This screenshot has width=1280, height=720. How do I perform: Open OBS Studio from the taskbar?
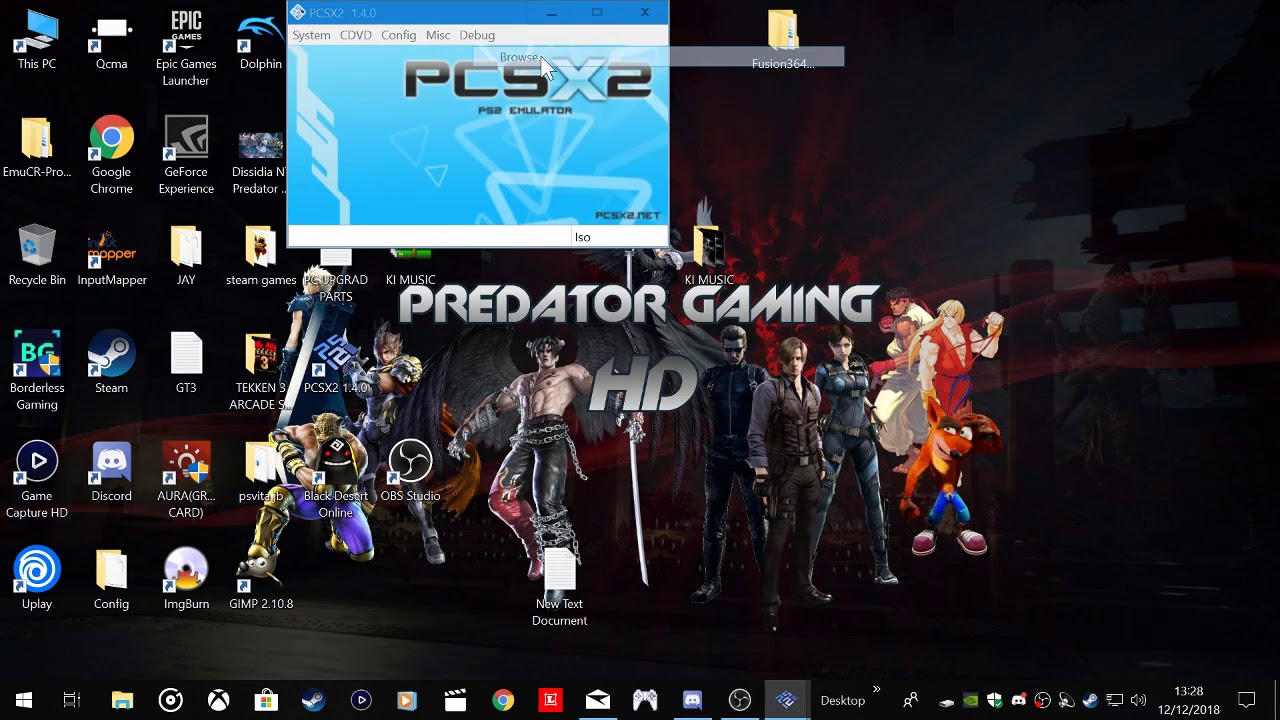point(740,700)
